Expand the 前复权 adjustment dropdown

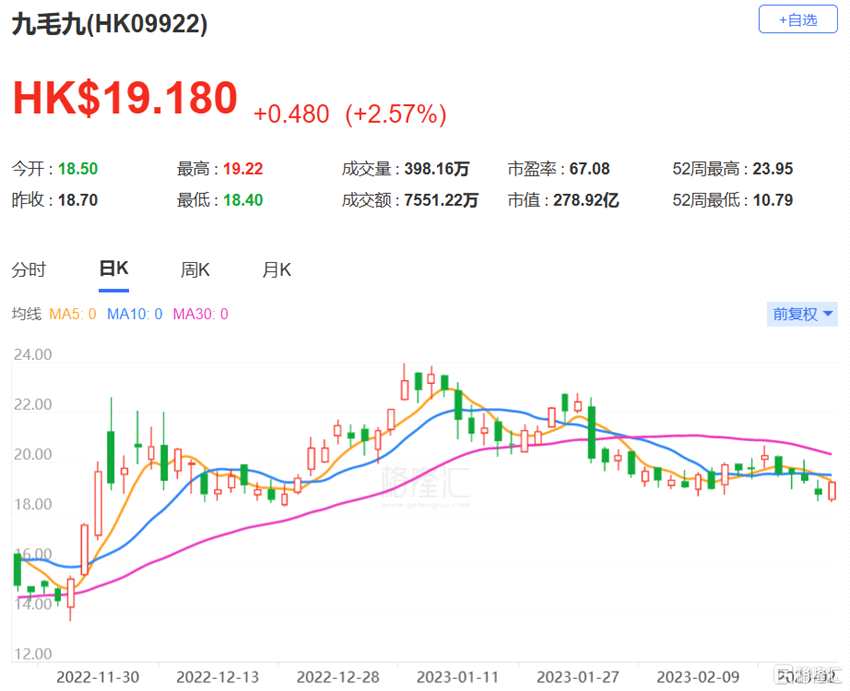[802, 314]
